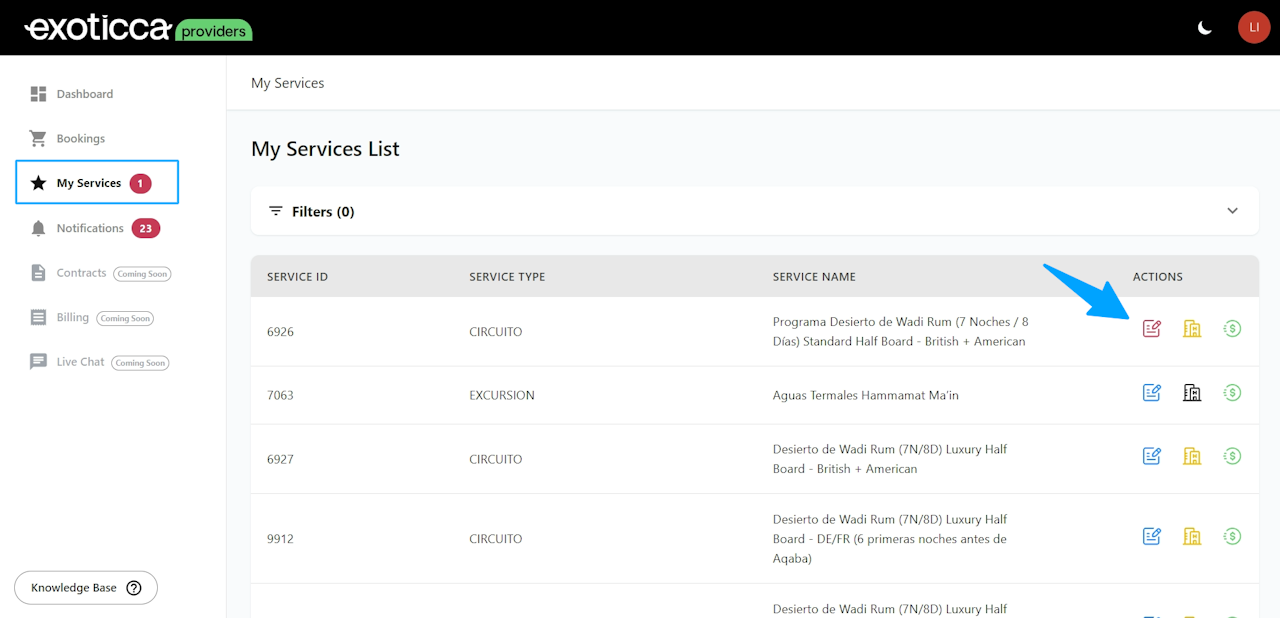1280x618 pixels.
Task: Click Programa Desierto de Wadi Rum Standard name
Action: click(900, 331)
